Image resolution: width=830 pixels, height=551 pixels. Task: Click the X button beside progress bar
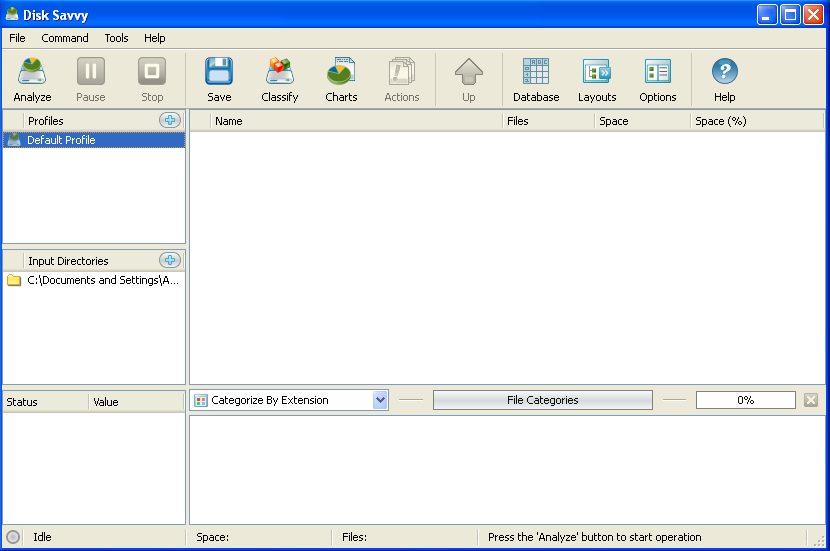[x=811, y=400]
